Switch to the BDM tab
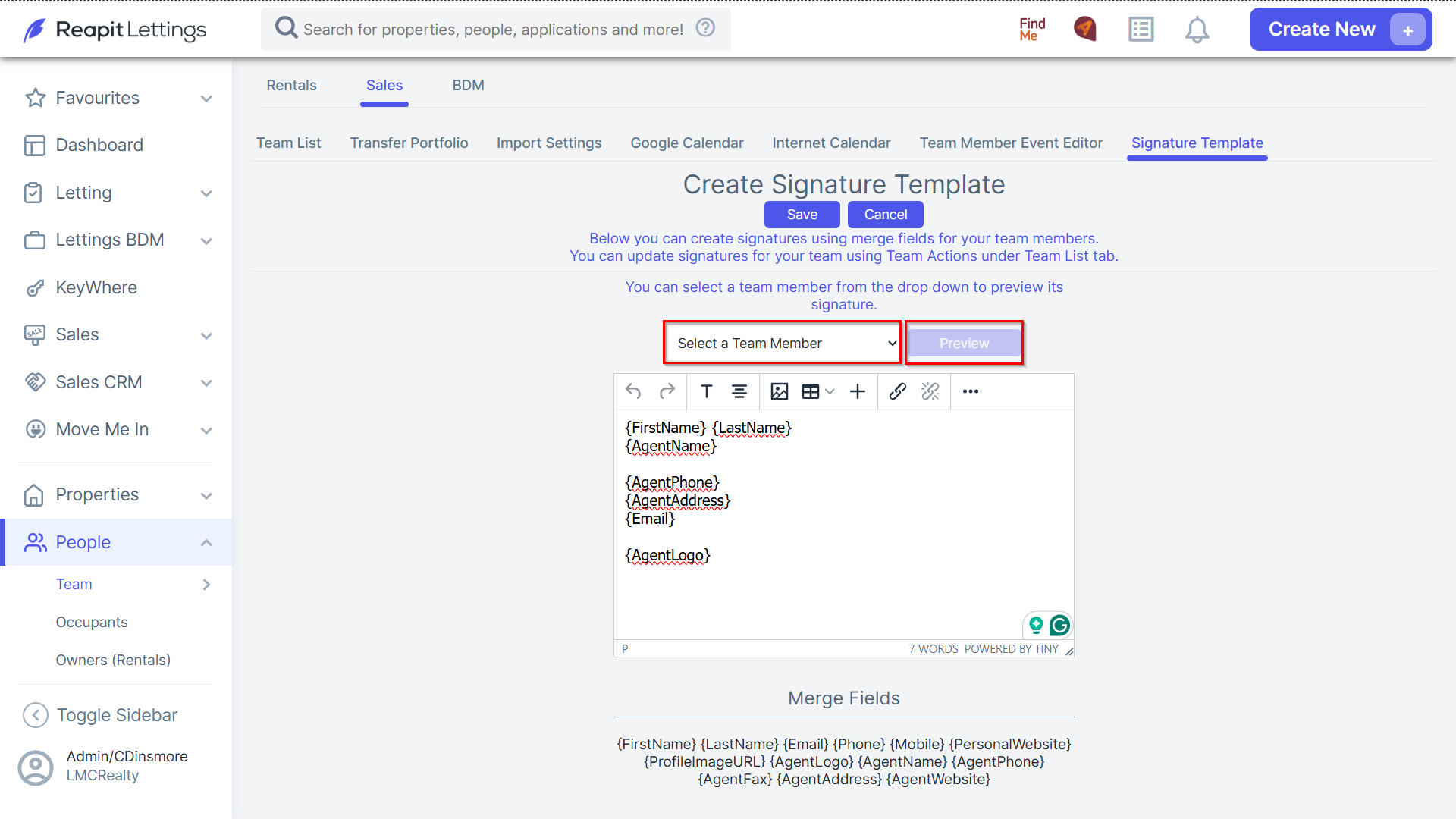Viewport: 1456px width, 819px height. point(468,86)
